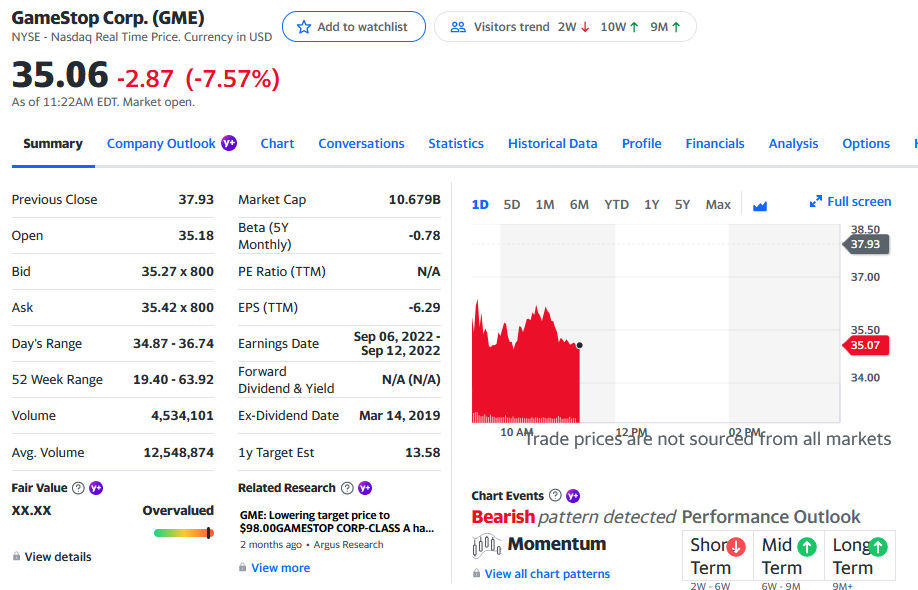Click View all chart patterns link
918x590 pixels.
[x=547, y=574]
